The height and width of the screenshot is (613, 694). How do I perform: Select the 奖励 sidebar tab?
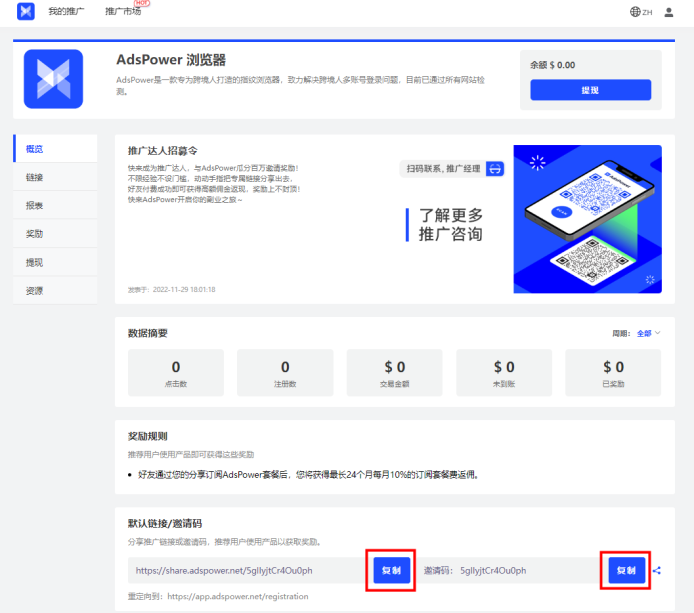coord(55,234)
